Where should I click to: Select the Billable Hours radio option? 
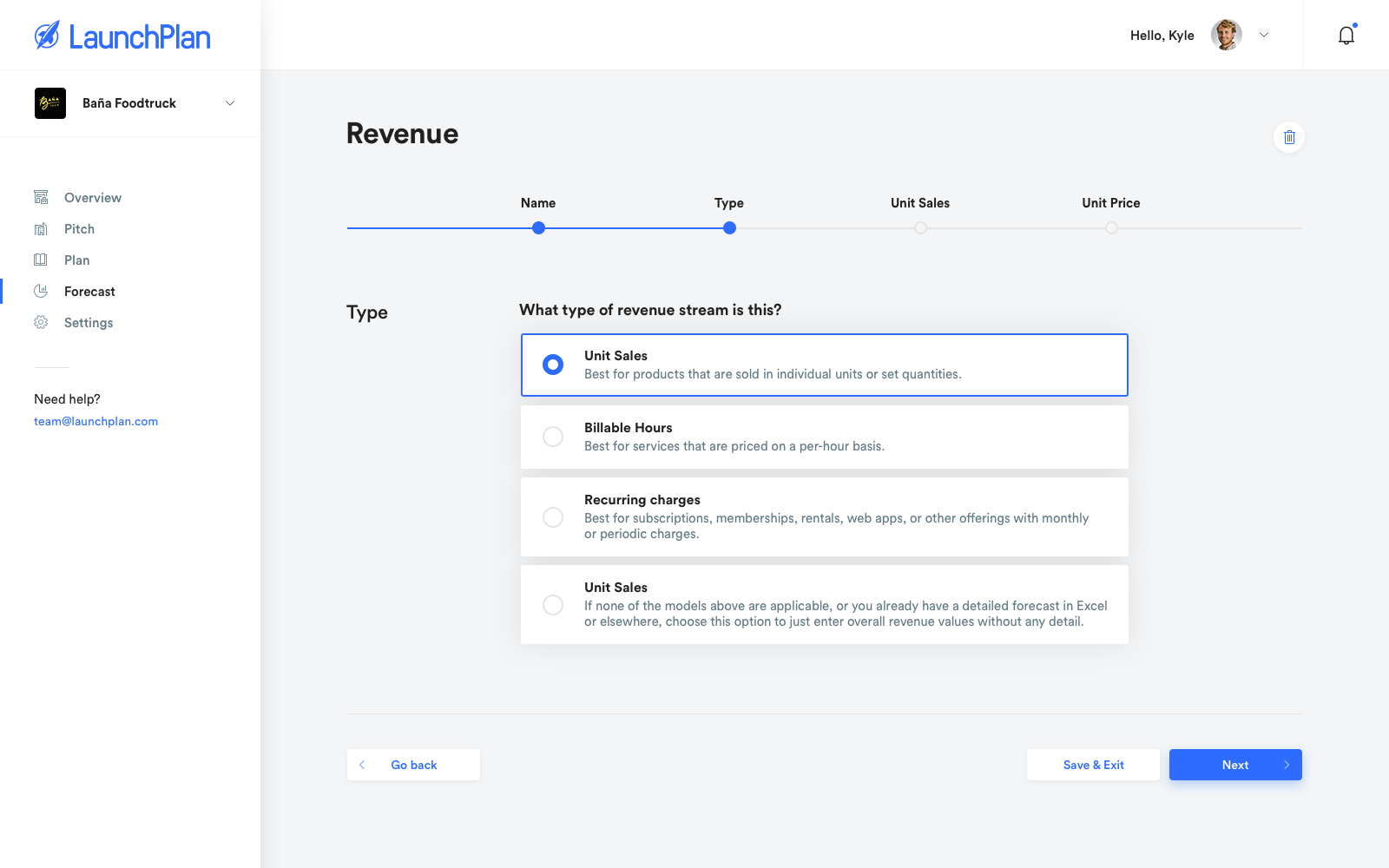[553, 437]
